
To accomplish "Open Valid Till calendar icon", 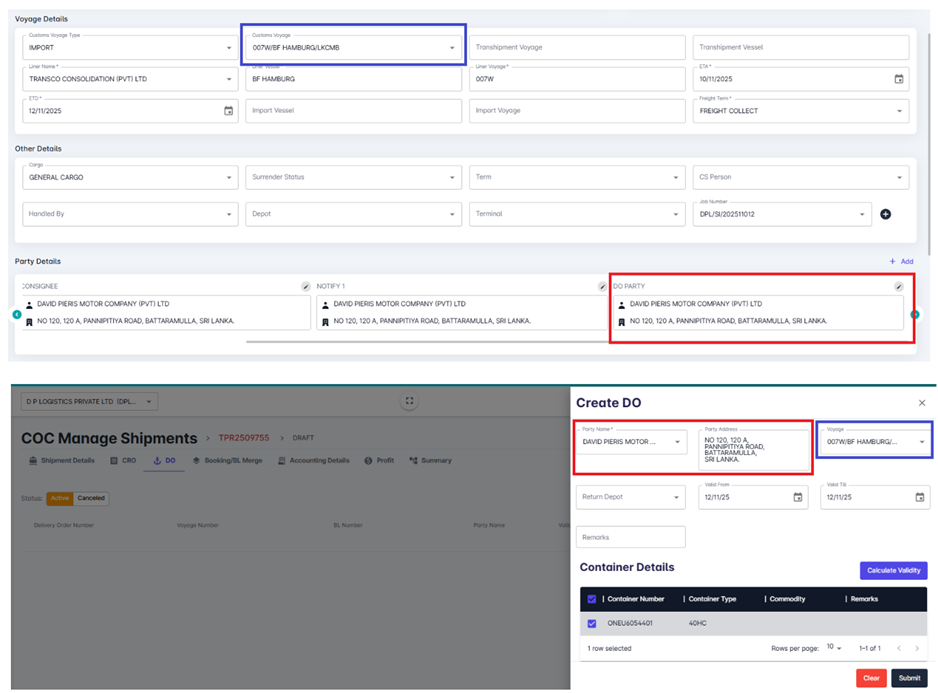I will point(919,497).
